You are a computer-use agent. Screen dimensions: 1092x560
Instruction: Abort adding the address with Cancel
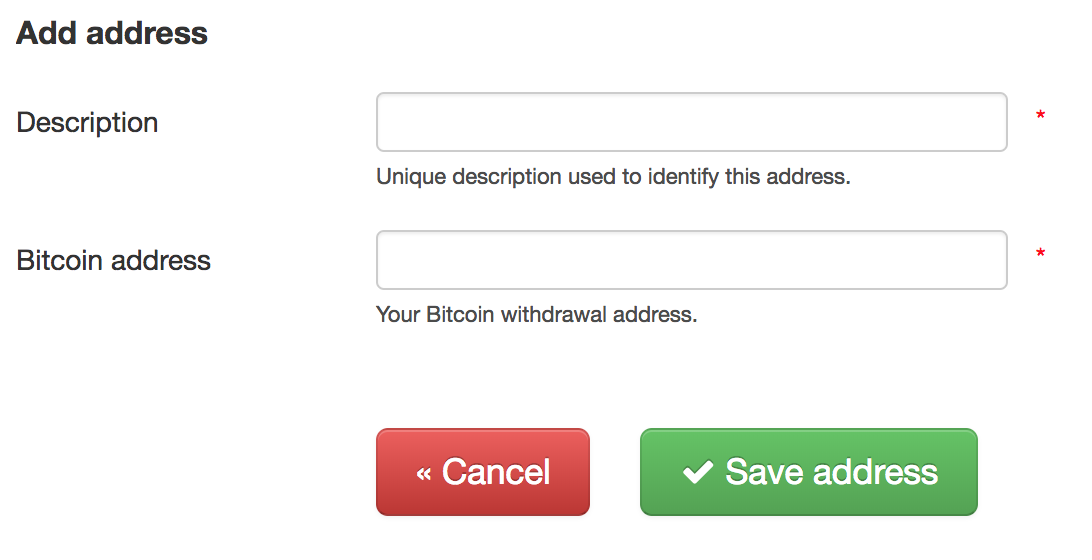point(483,472)
